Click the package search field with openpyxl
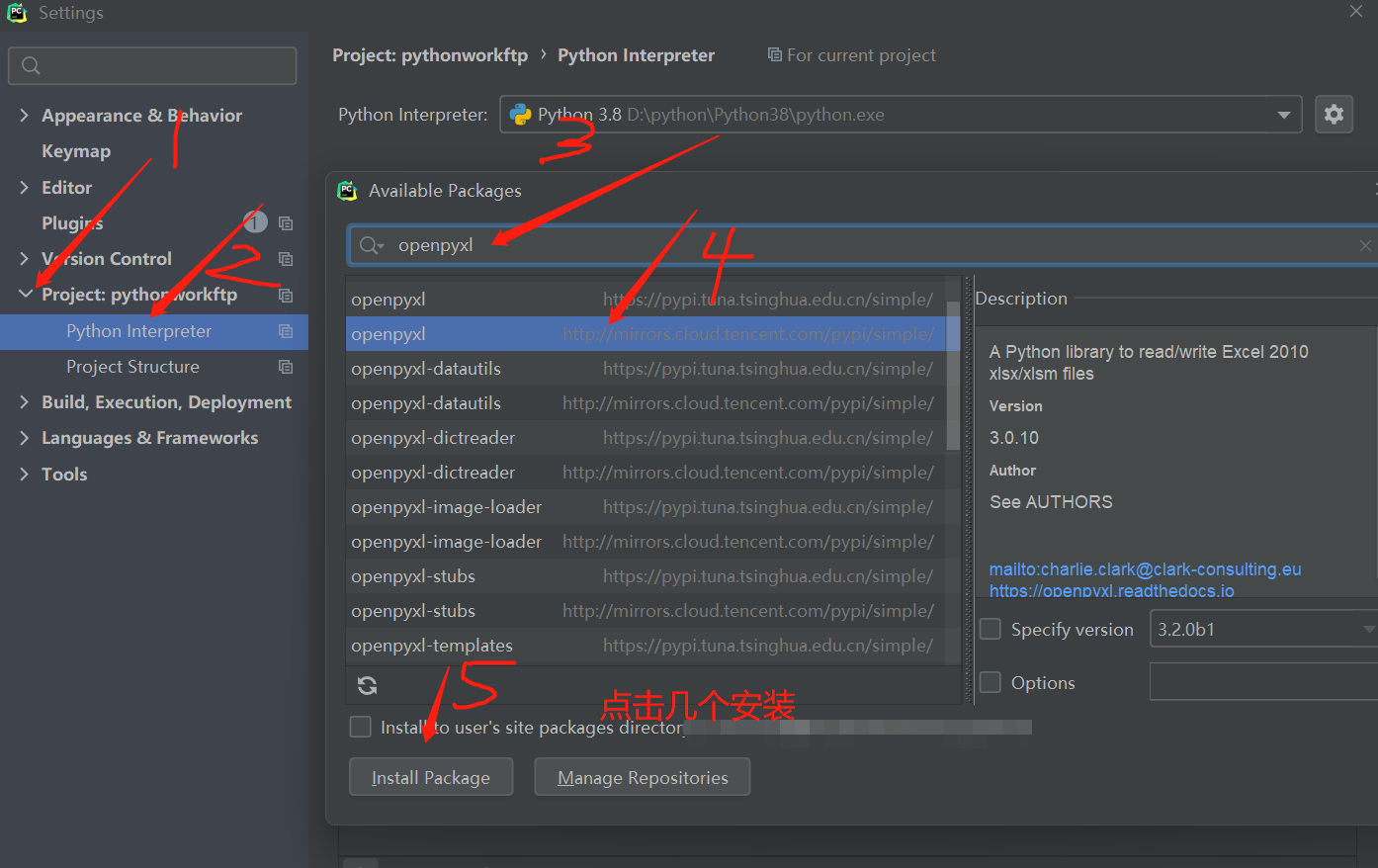 (x=863, y=245)
